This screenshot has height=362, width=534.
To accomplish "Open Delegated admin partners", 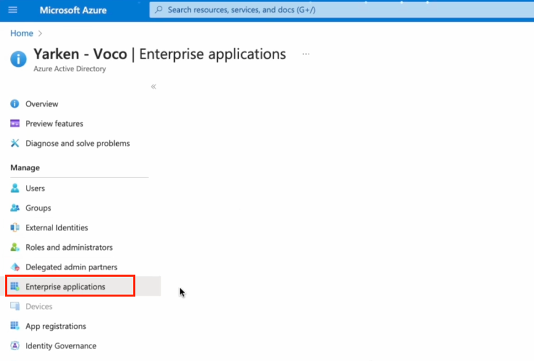I will click(71, 267).
